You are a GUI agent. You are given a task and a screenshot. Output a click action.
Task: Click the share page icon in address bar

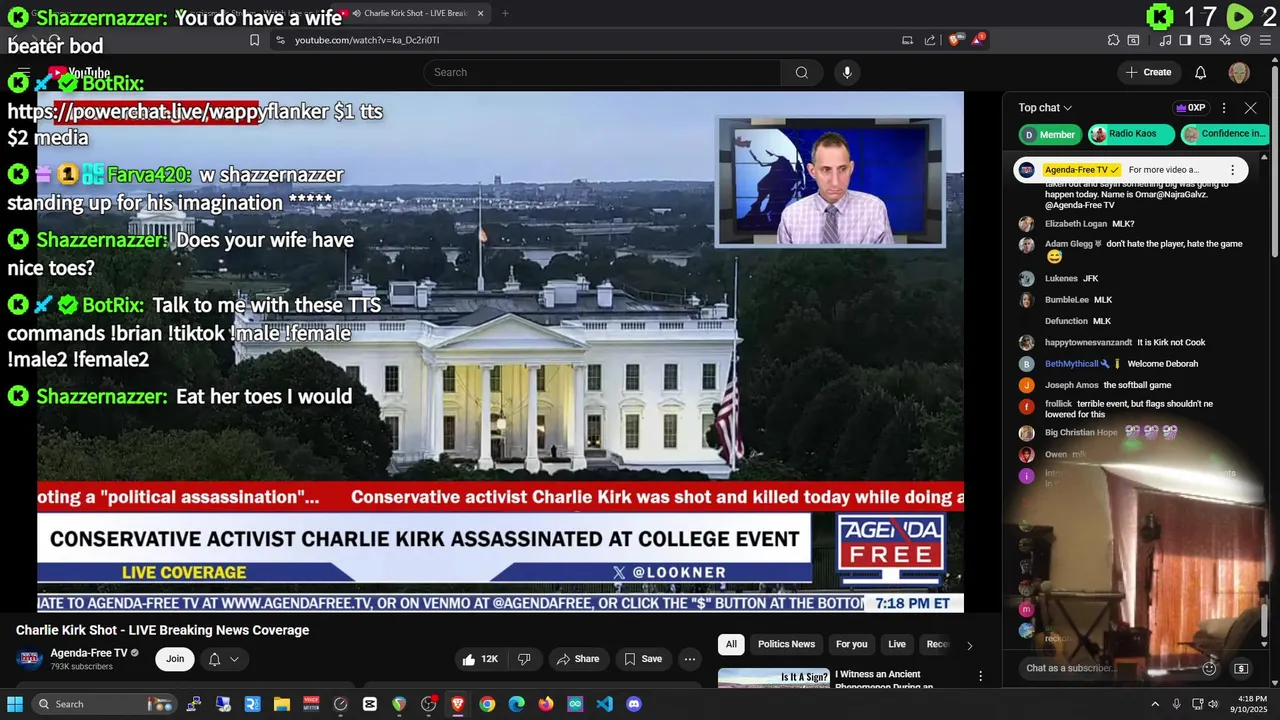click(930, 40)
